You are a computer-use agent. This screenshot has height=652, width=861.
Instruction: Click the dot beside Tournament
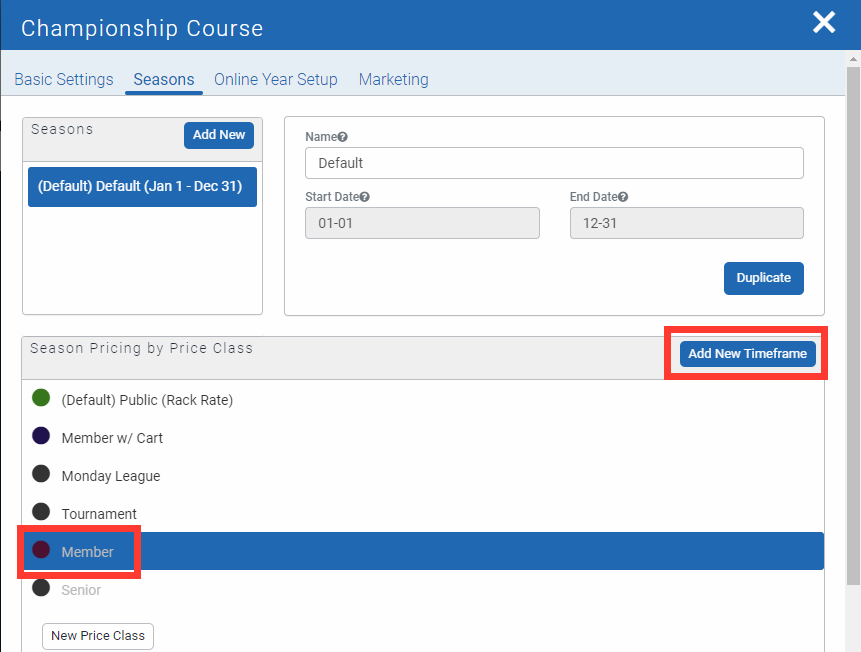coord(41,513)
